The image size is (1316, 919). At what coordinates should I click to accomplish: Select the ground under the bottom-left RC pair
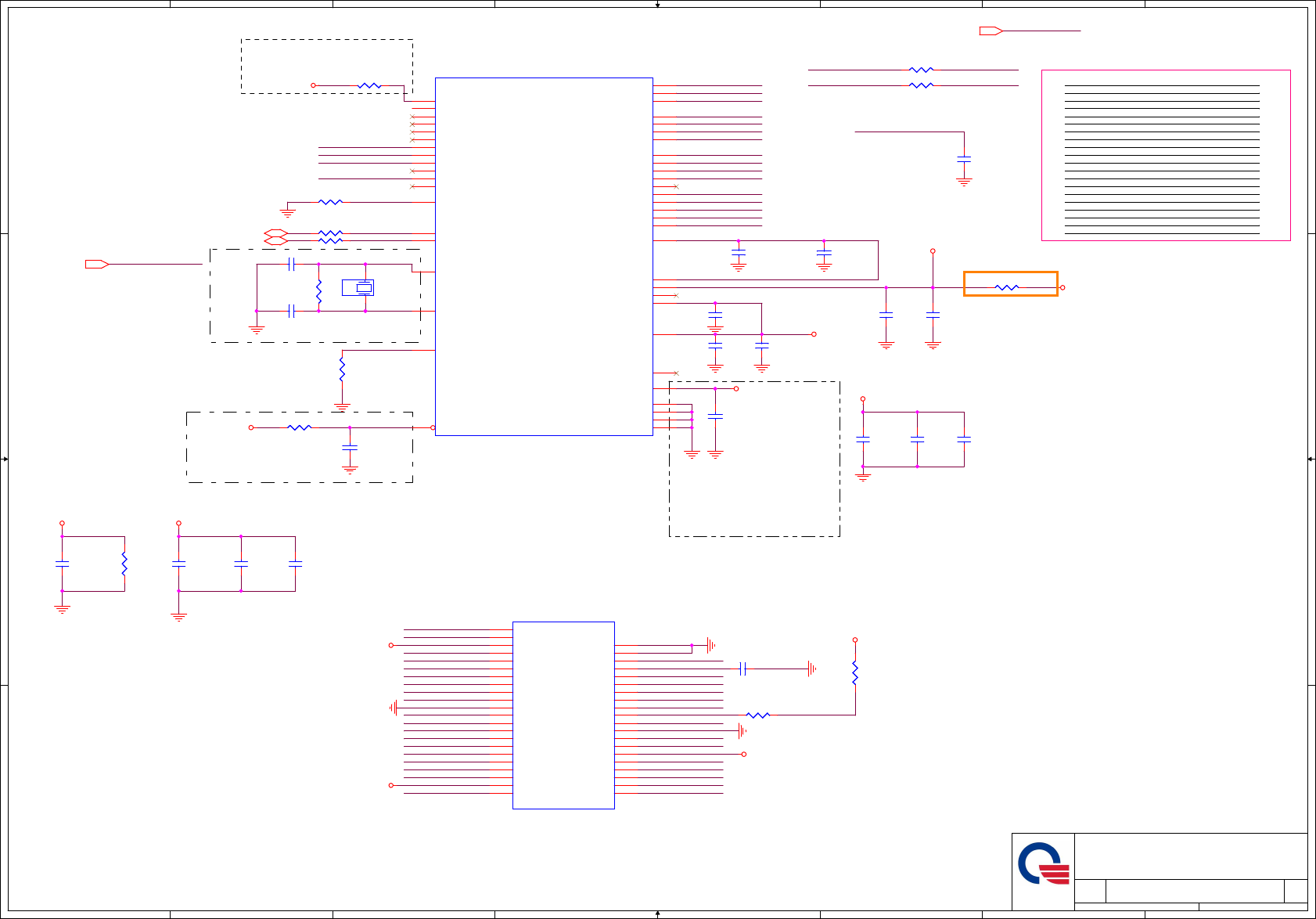pyautogui.click(x=62, y=609)
